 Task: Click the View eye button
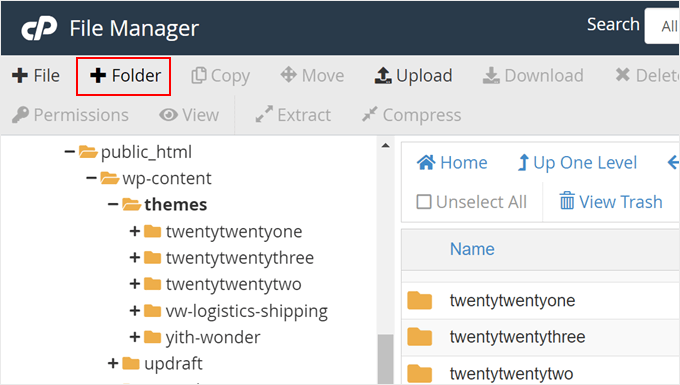click(189, 115)
